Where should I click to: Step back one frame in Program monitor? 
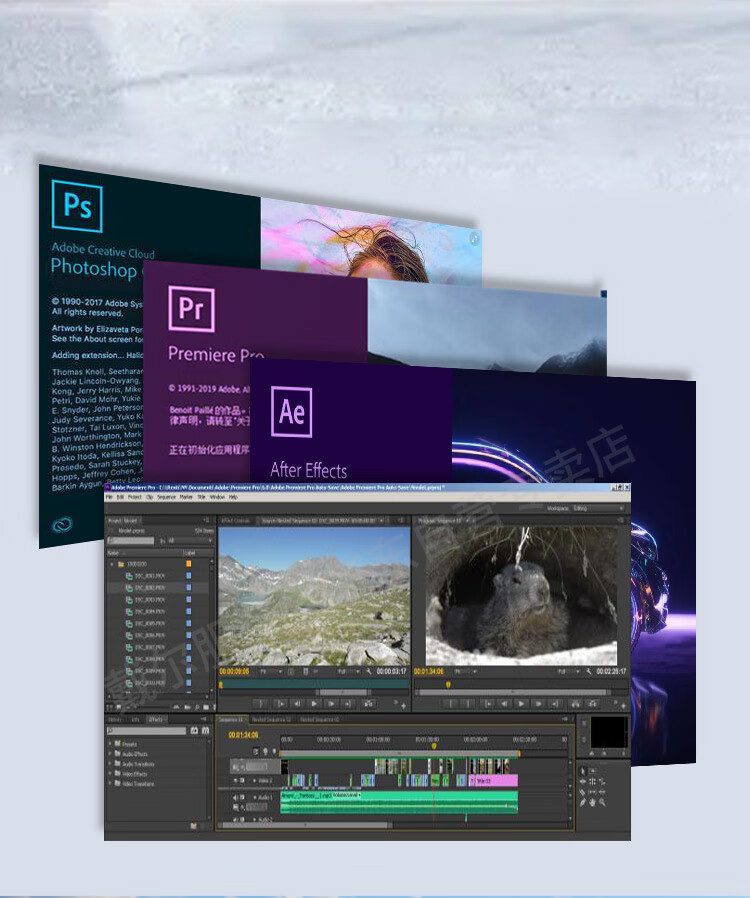[504, 704]
